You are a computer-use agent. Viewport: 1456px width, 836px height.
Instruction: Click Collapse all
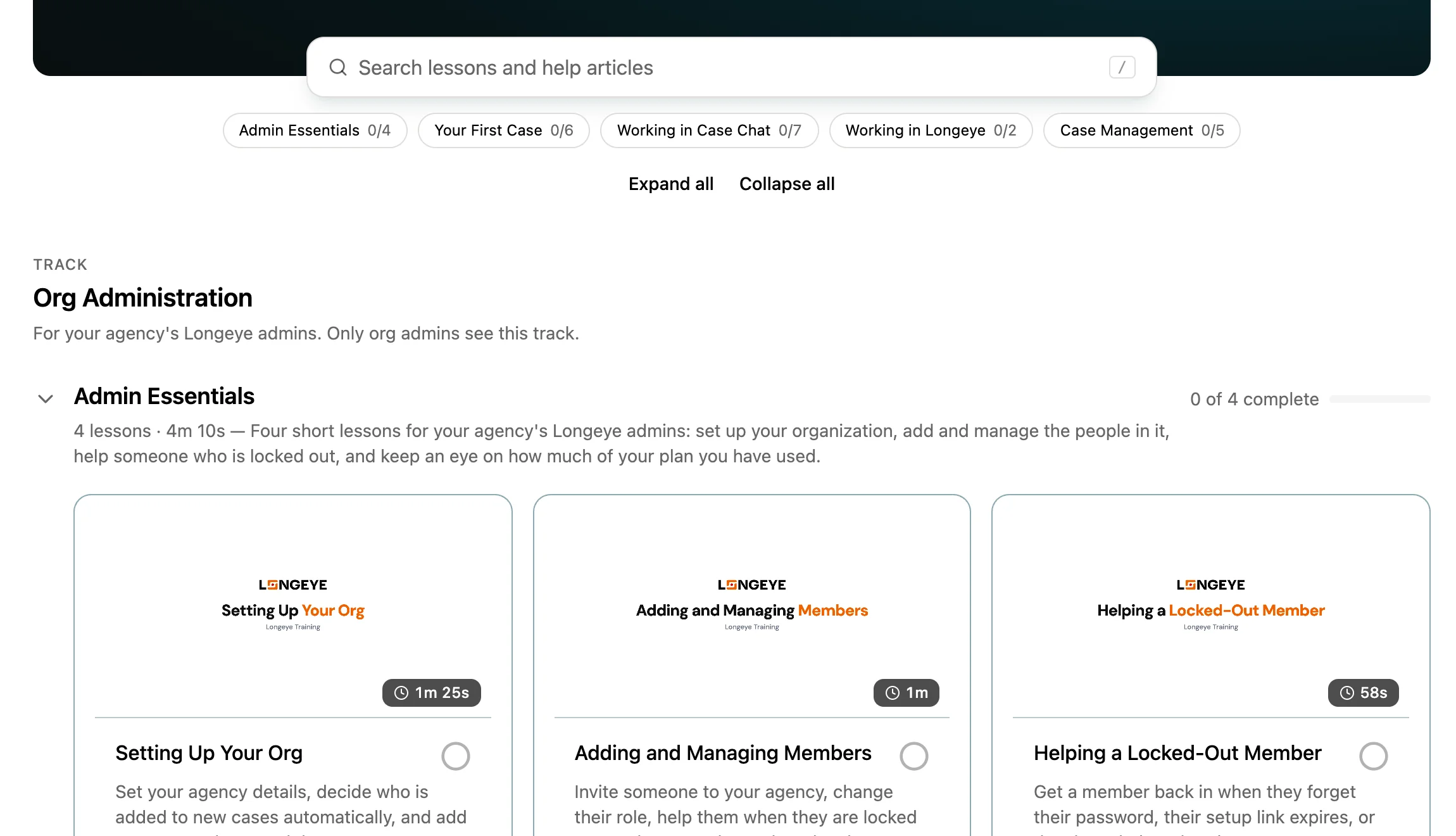tap(787, 184)
